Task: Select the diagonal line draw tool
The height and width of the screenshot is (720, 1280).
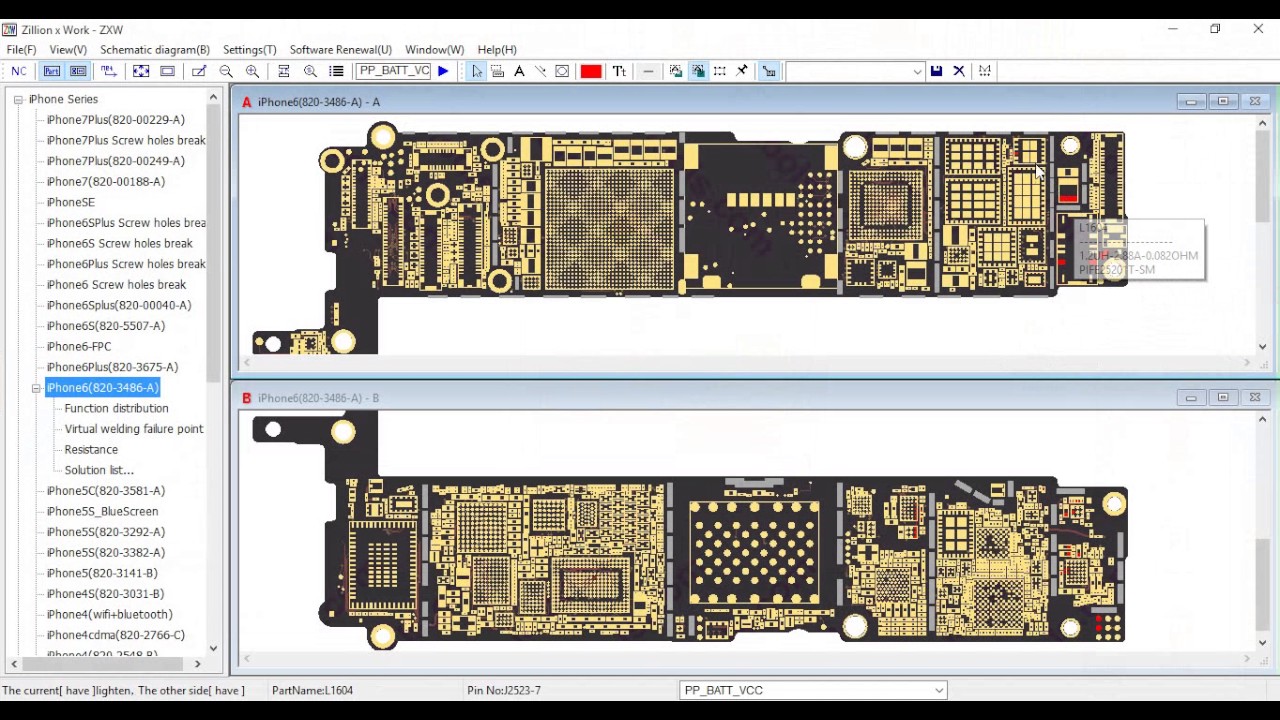Action: point(540,71)
